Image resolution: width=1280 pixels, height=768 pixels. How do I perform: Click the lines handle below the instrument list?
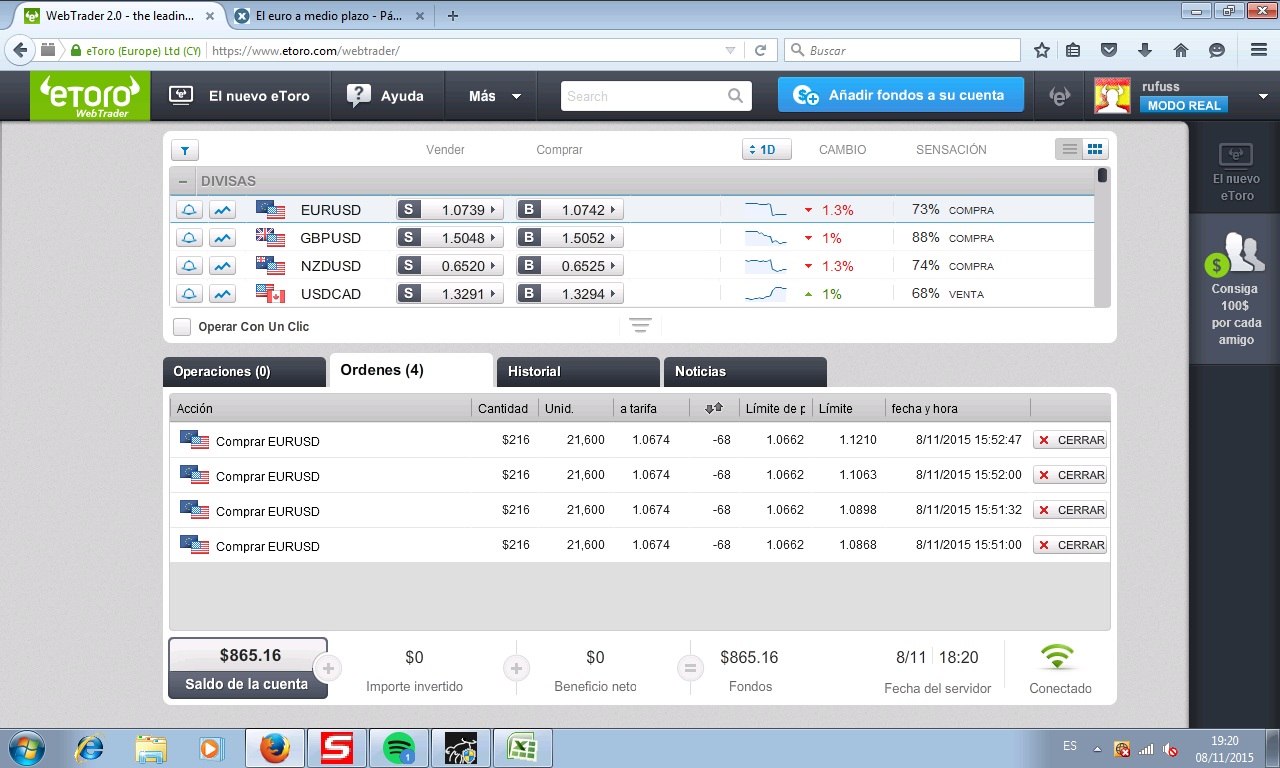[641, 326]
